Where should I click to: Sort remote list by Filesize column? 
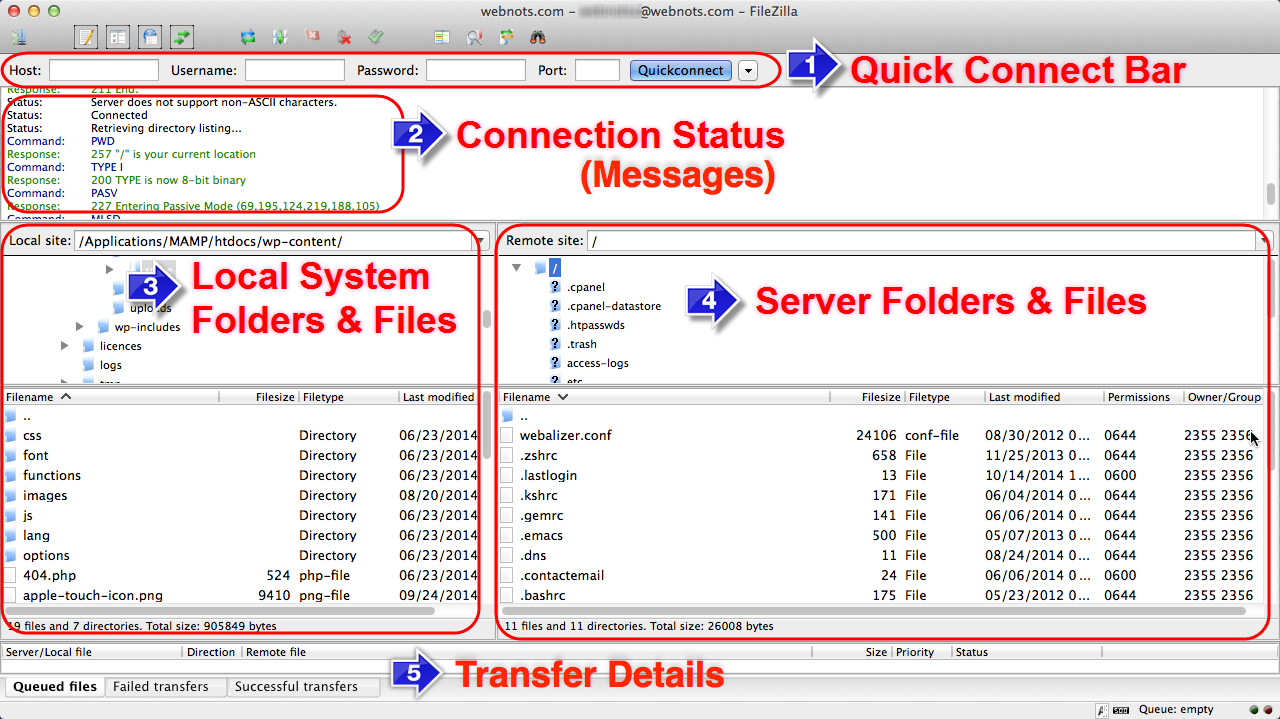coord(867,397)
